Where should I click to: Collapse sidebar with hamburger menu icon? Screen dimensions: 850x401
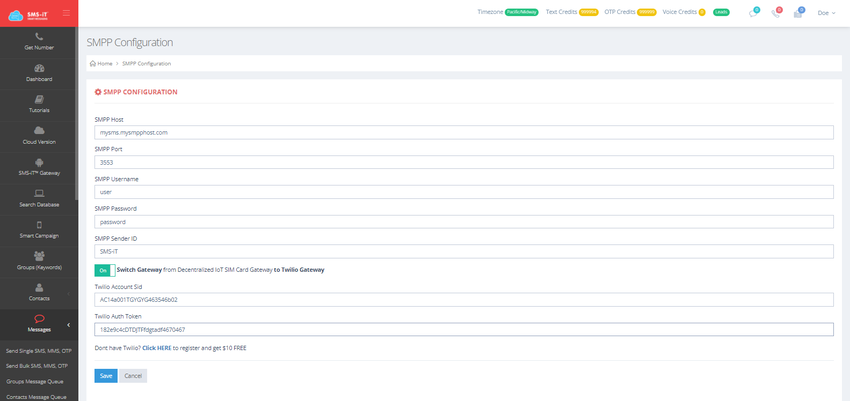66,13
